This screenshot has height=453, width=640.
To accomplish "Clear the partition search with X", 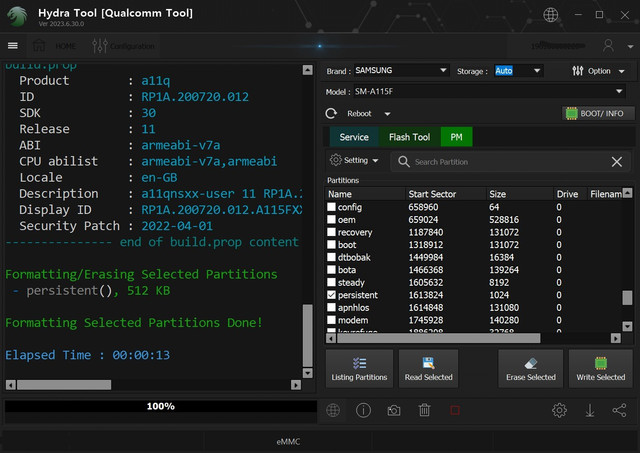I will [x=617, y=162].
